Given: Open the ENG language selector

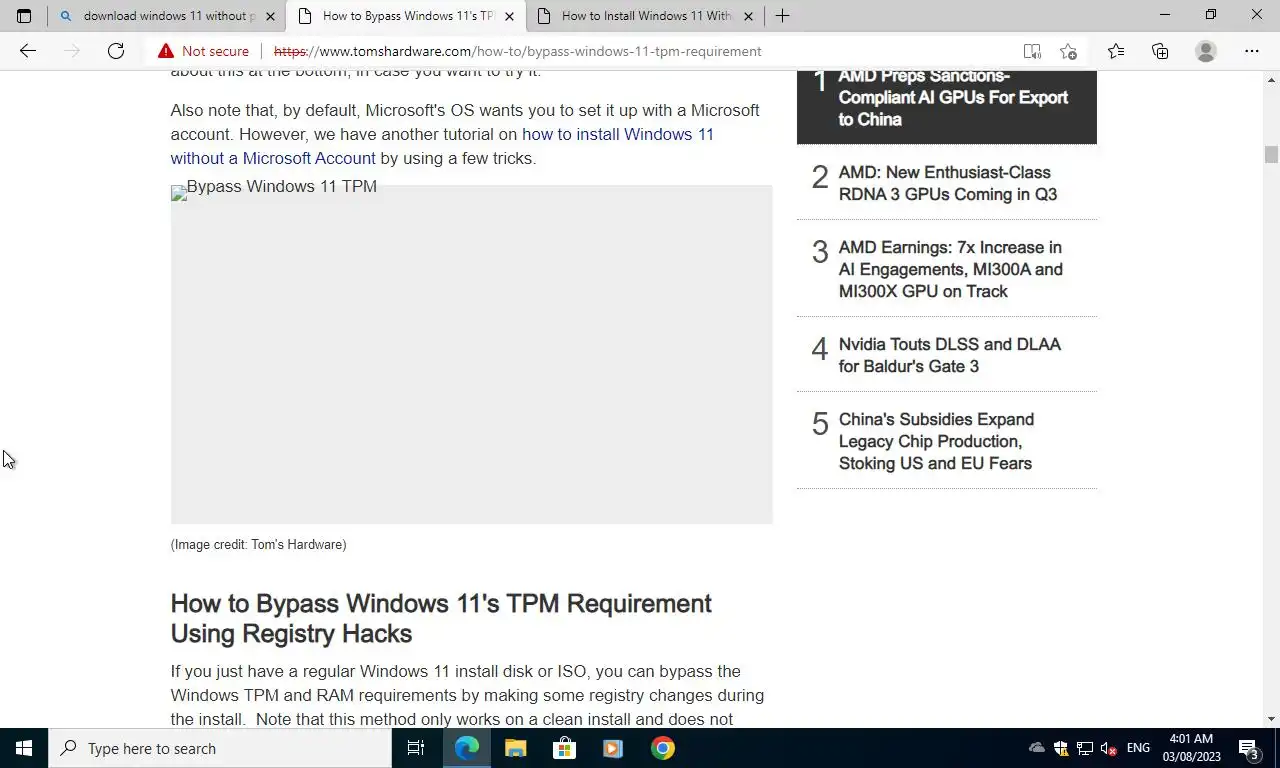Looking at the screenshot, I should click(1138, 748).
